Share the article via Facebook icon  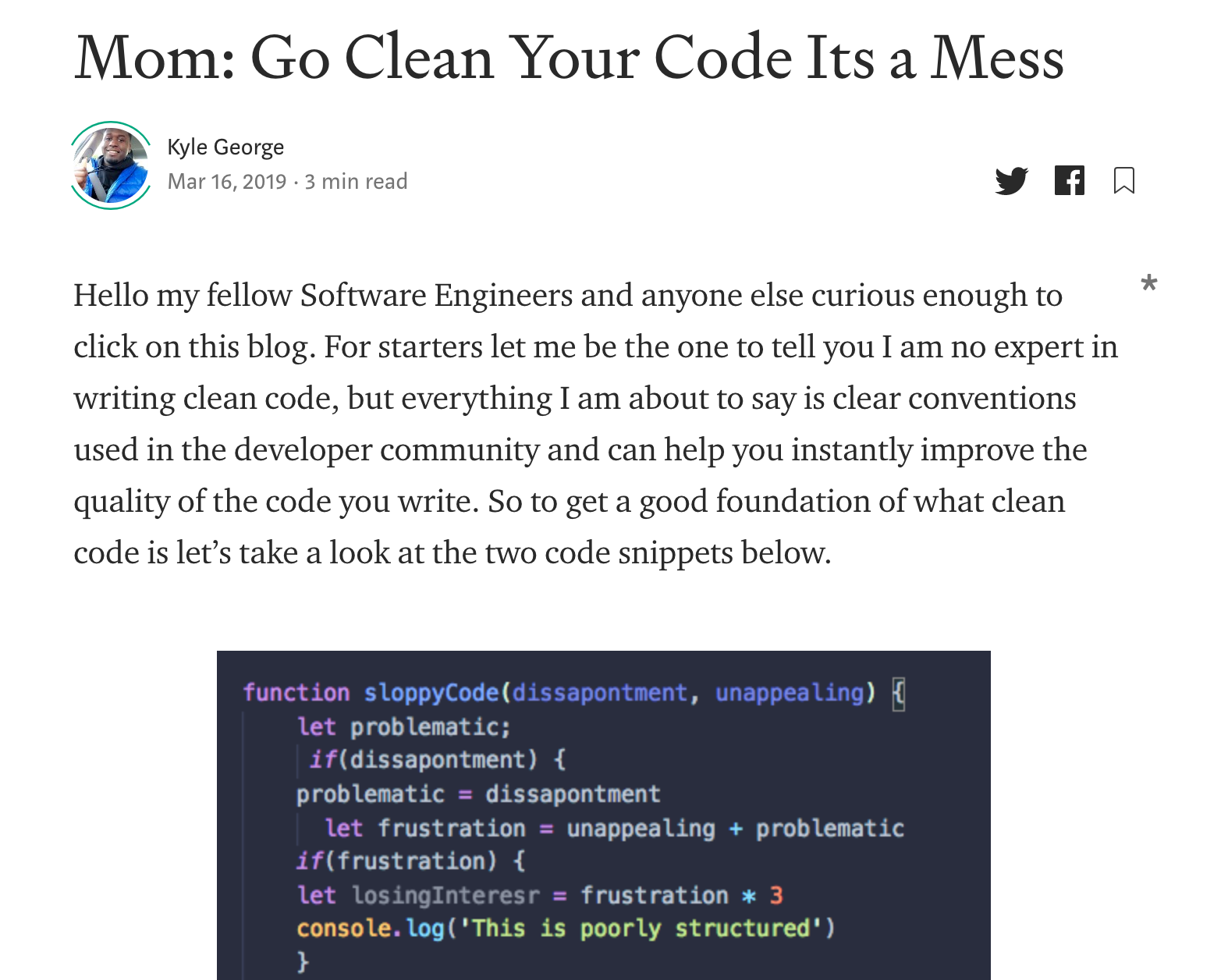tap(1070, 180)
